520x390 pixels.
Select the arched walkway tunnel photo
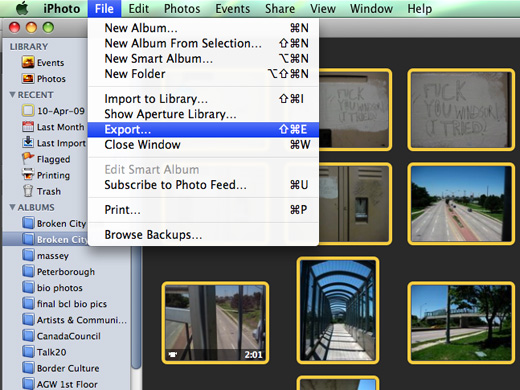pyautogui.click(x=338, y=310)
